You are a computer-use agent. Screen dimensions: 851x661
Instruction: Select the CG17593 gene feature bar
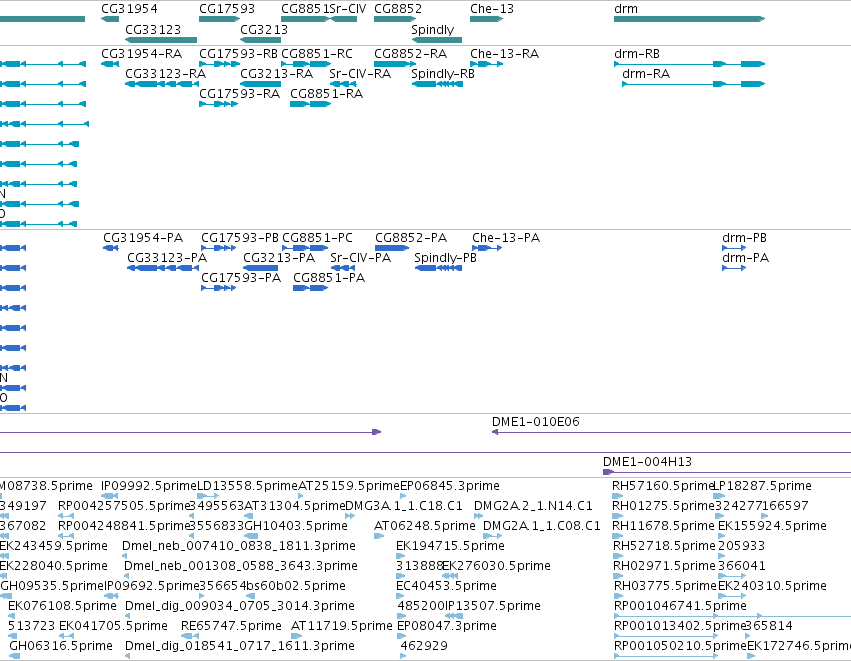coord(219,19)
